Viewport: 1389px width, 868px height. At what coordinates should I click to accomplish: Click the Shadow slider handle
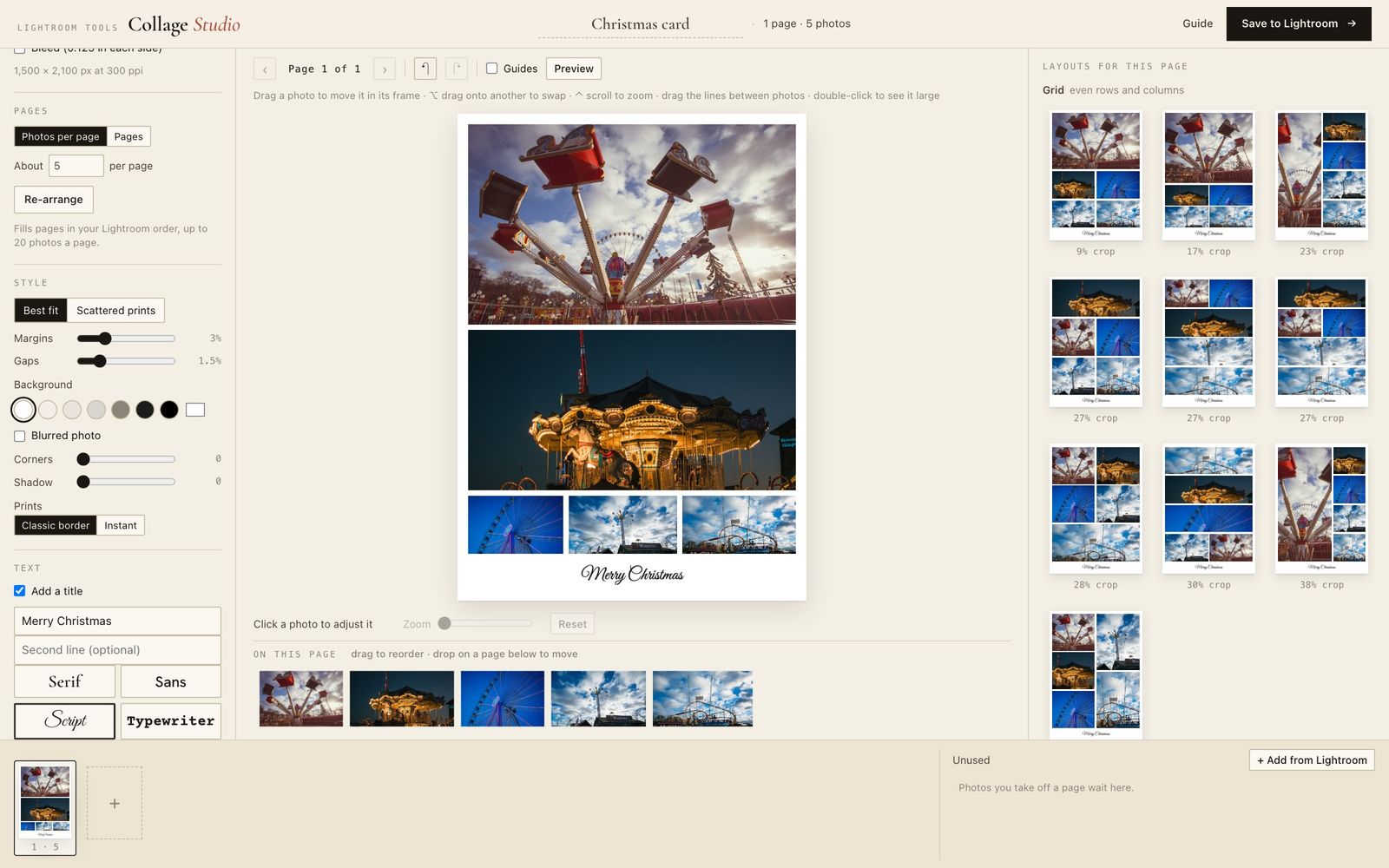coord(83,482)
